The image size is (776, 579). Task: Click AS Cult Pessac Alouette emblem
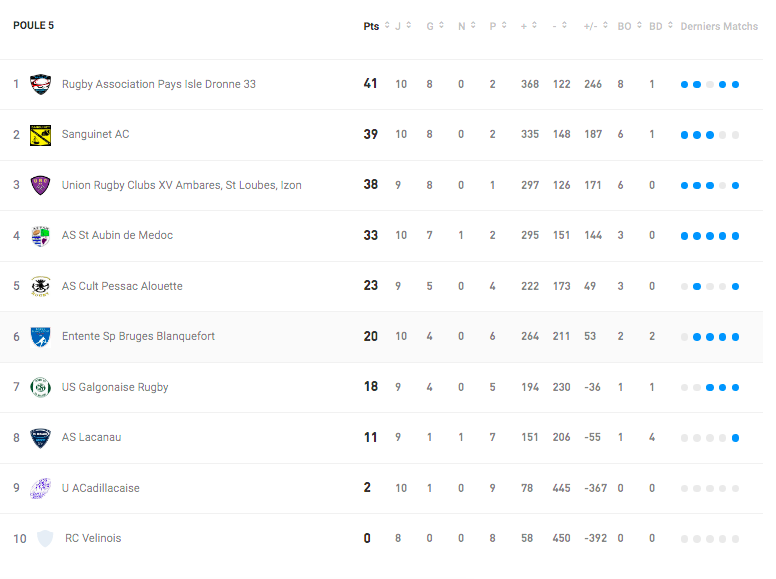pos(41,287)
